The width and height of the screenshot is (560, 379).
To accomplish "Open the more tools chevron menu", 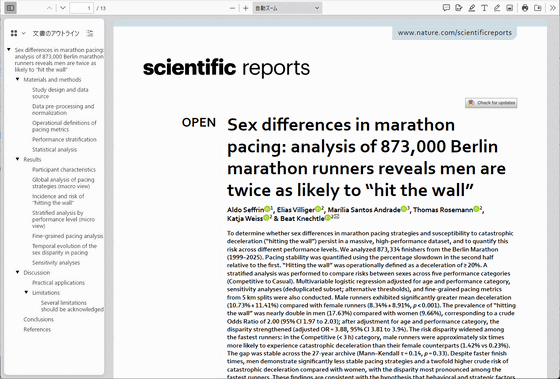I will [x=553, y=8].
